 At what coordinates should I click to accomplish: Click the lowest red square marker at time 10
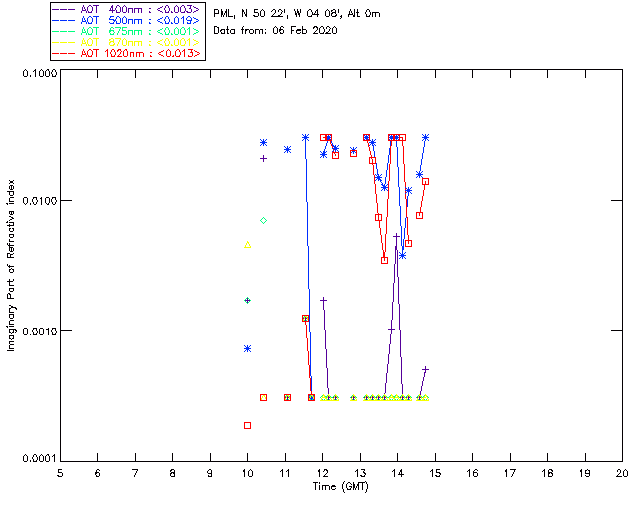point(247,425)
